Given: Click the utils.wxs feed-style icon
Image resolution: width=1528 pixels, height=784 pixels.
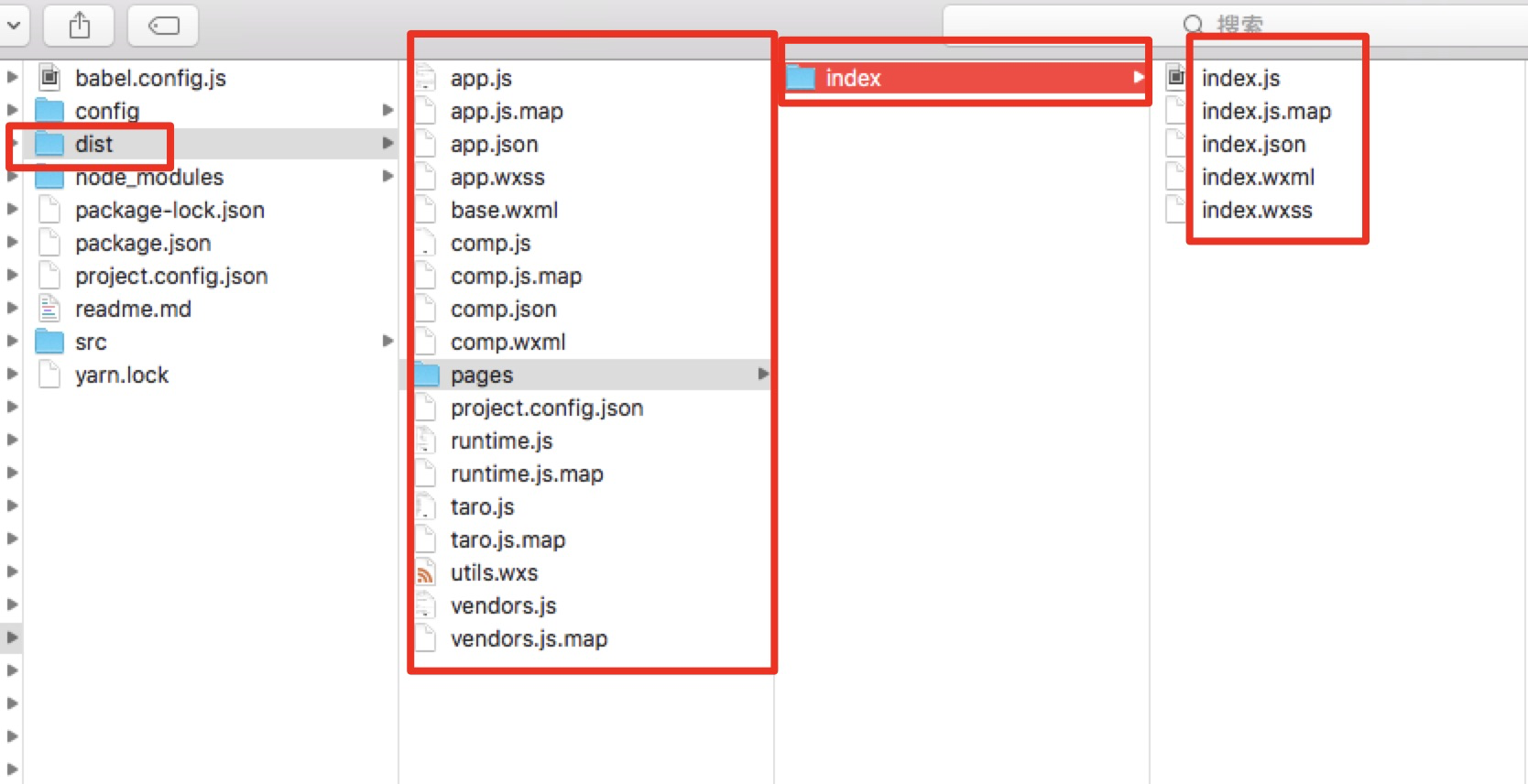Looking at the screenshot, I should [x=426, y=572].
